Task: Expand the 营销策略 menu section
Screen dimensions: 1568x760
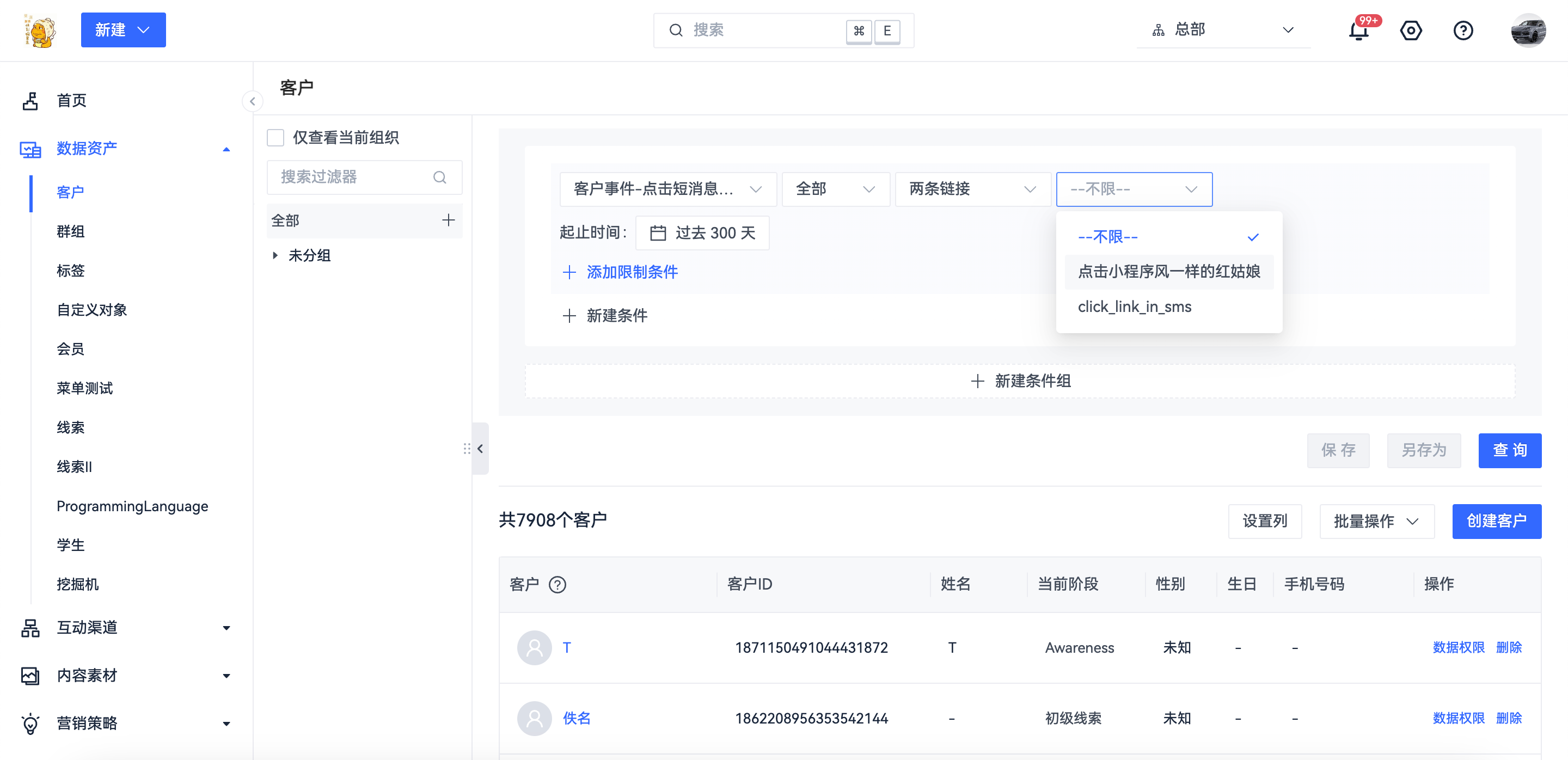Action: click(x=226, y=724)
